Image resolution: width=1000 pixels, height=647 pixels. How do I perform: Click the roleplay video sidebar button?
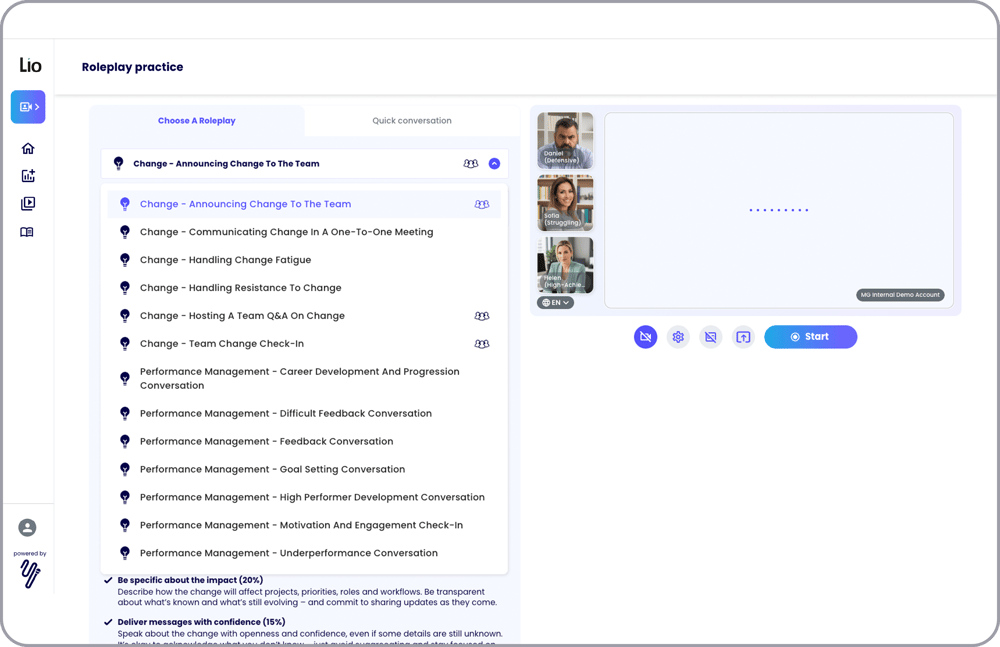click(28, 107)
